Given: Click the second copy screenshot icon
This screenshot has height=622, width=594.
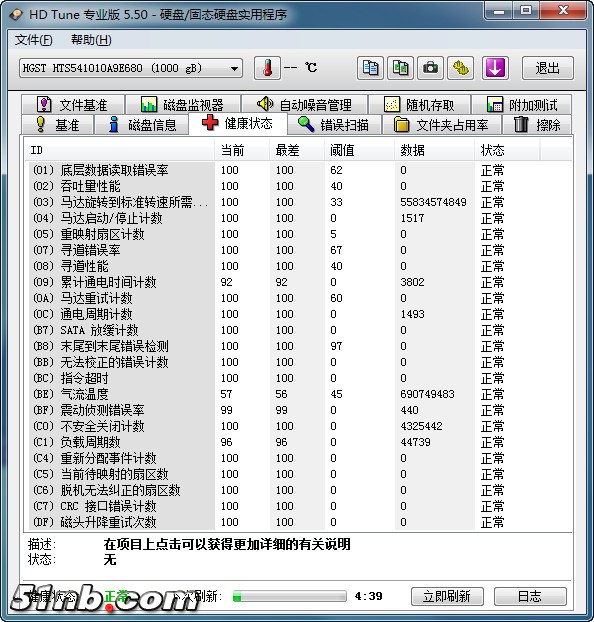Looking at the screenshot, I should click(x=400, y=68).
